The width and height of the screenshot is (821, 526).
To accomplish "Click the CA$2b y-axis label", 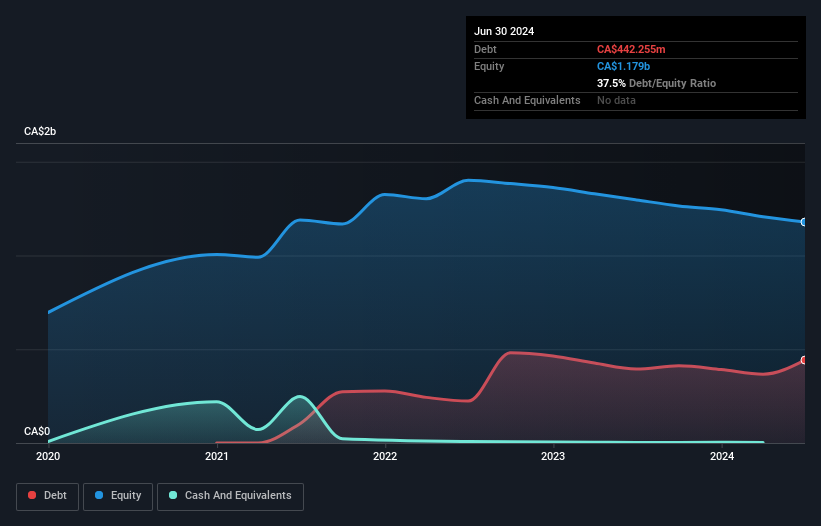I will (x=40, y=131).
